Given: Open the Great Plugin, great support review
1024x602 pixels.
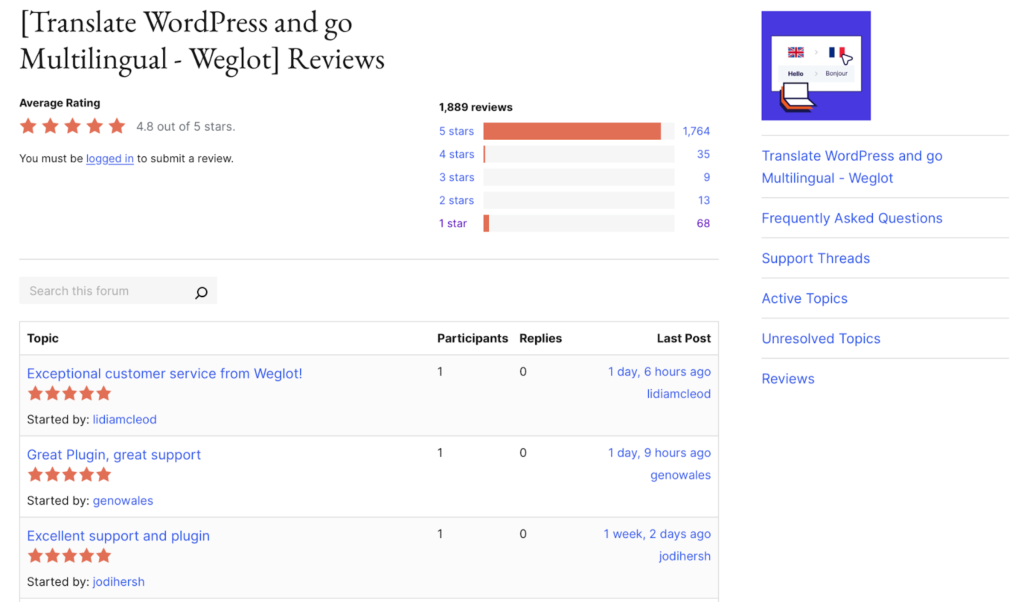Looking at the screenshot, I should [x=114, y=454].
